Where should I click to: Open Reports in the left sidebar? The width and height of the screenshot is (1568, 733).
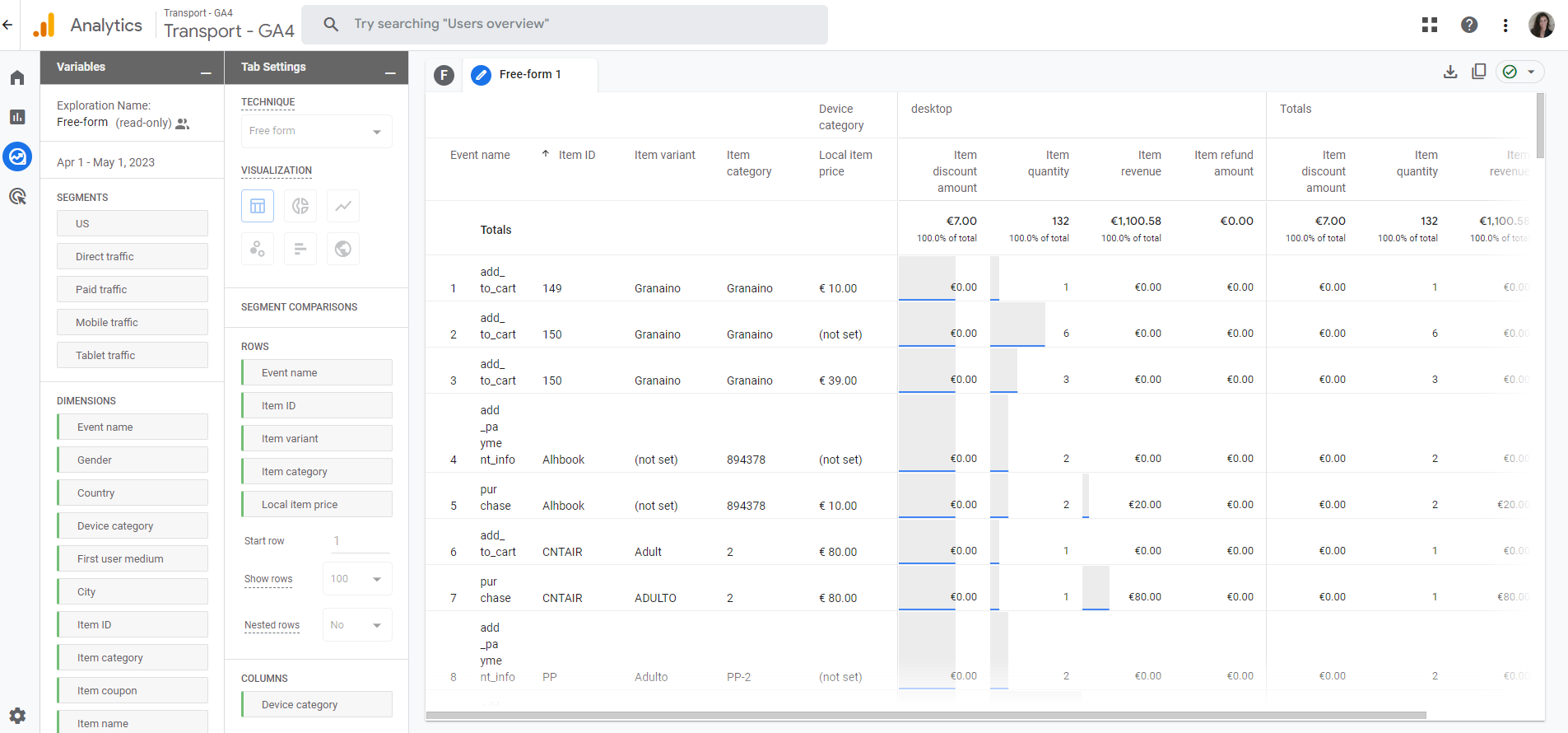(x=17, y=117)
